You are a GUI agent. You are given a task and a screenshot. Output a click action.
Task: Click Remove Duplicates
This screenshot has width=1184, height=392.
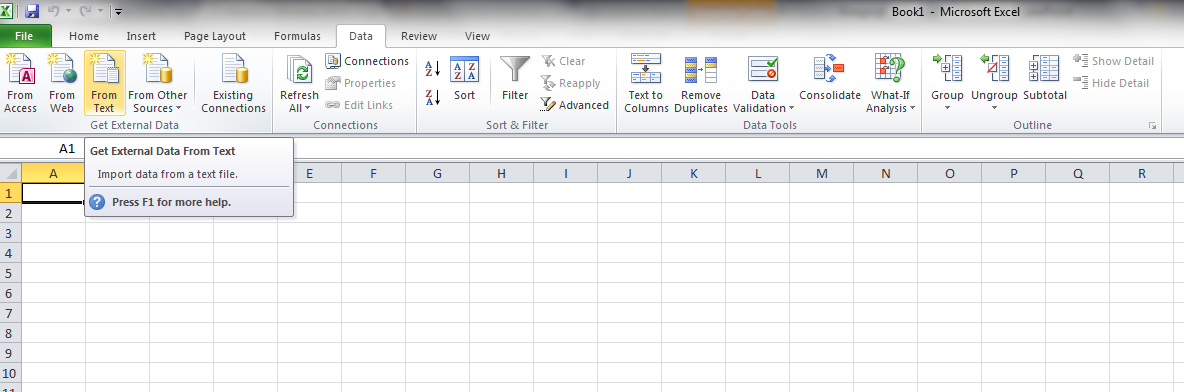701,83
